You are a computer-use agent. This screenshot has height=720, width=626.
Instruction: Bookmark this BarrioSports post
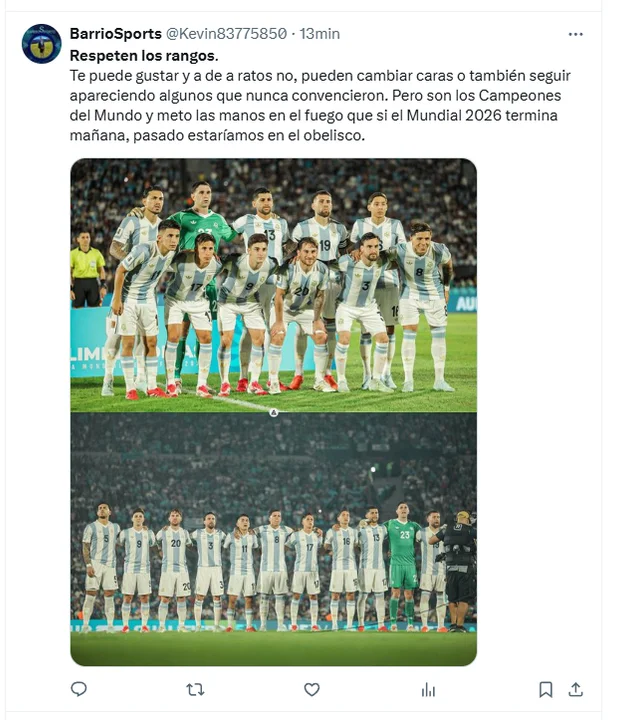pos(546,689)
